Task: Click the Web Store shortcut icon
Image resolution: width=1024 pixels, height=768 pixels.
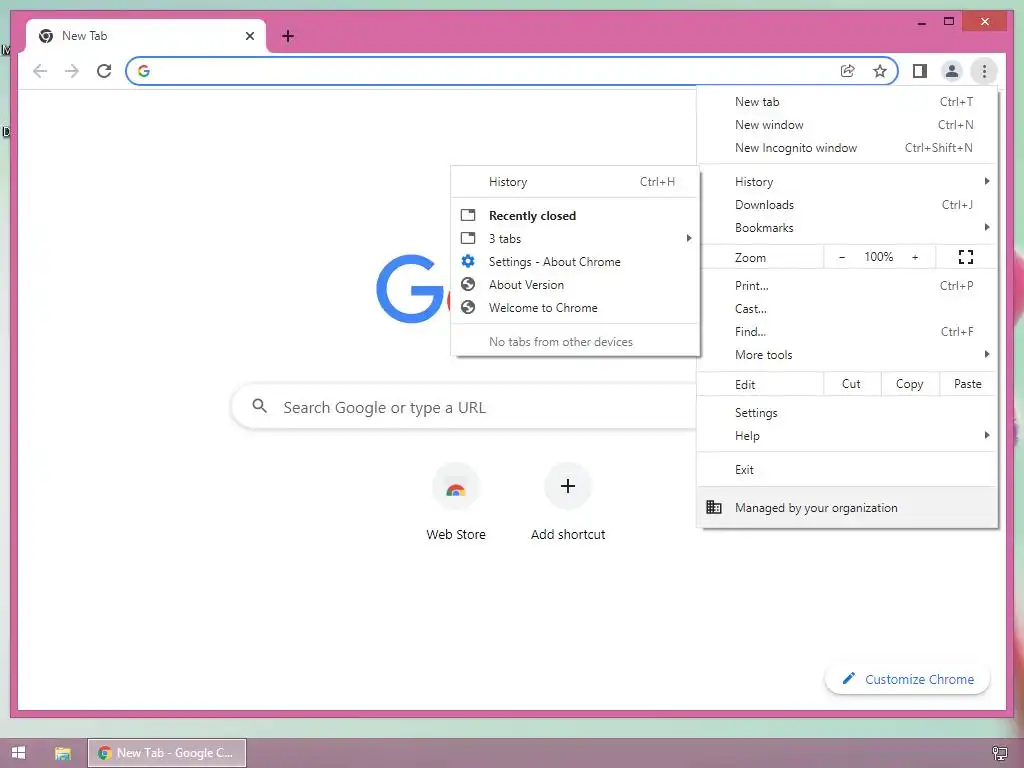Action: click(x=456, y=487)
